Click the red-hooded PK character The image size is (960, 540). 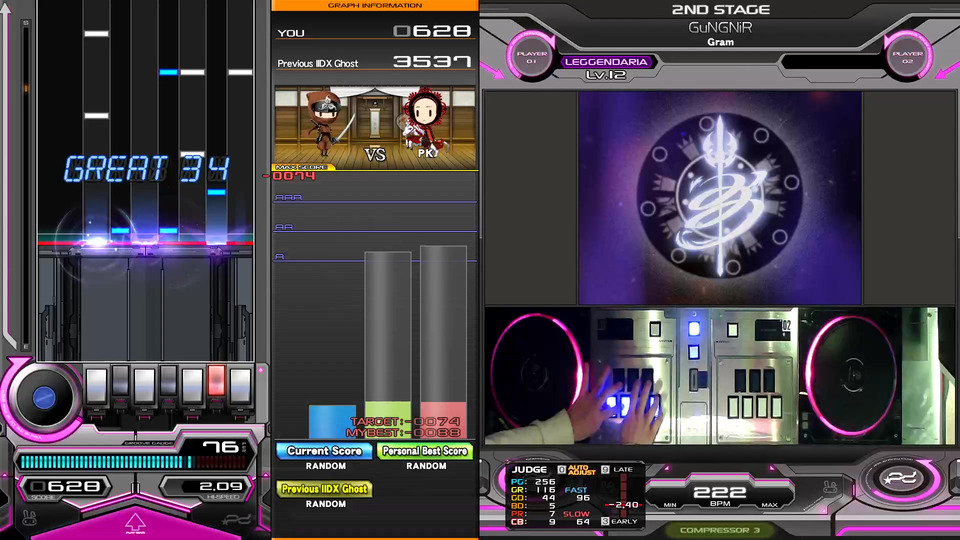tap(424, 122)
